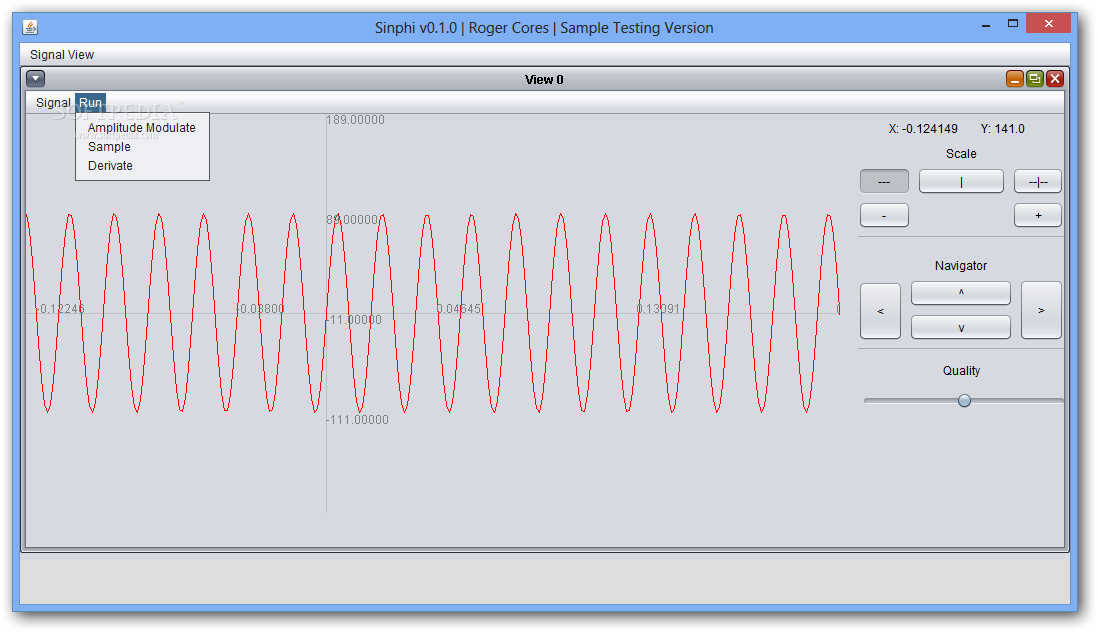Navigate left with the < button
Viewport: 1098px width, 632px height.
[880, 311]
